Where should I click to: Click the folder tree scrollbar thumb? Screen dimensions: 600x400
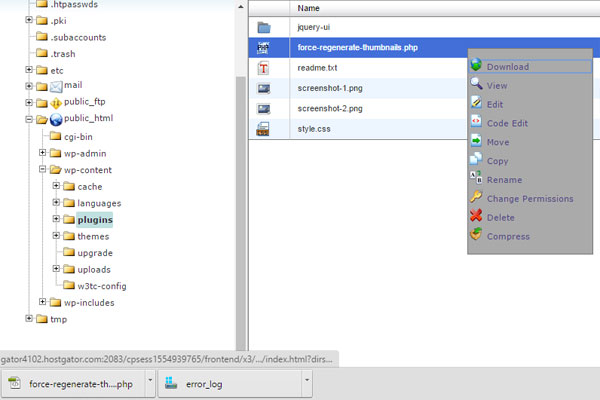click(241, 212)
